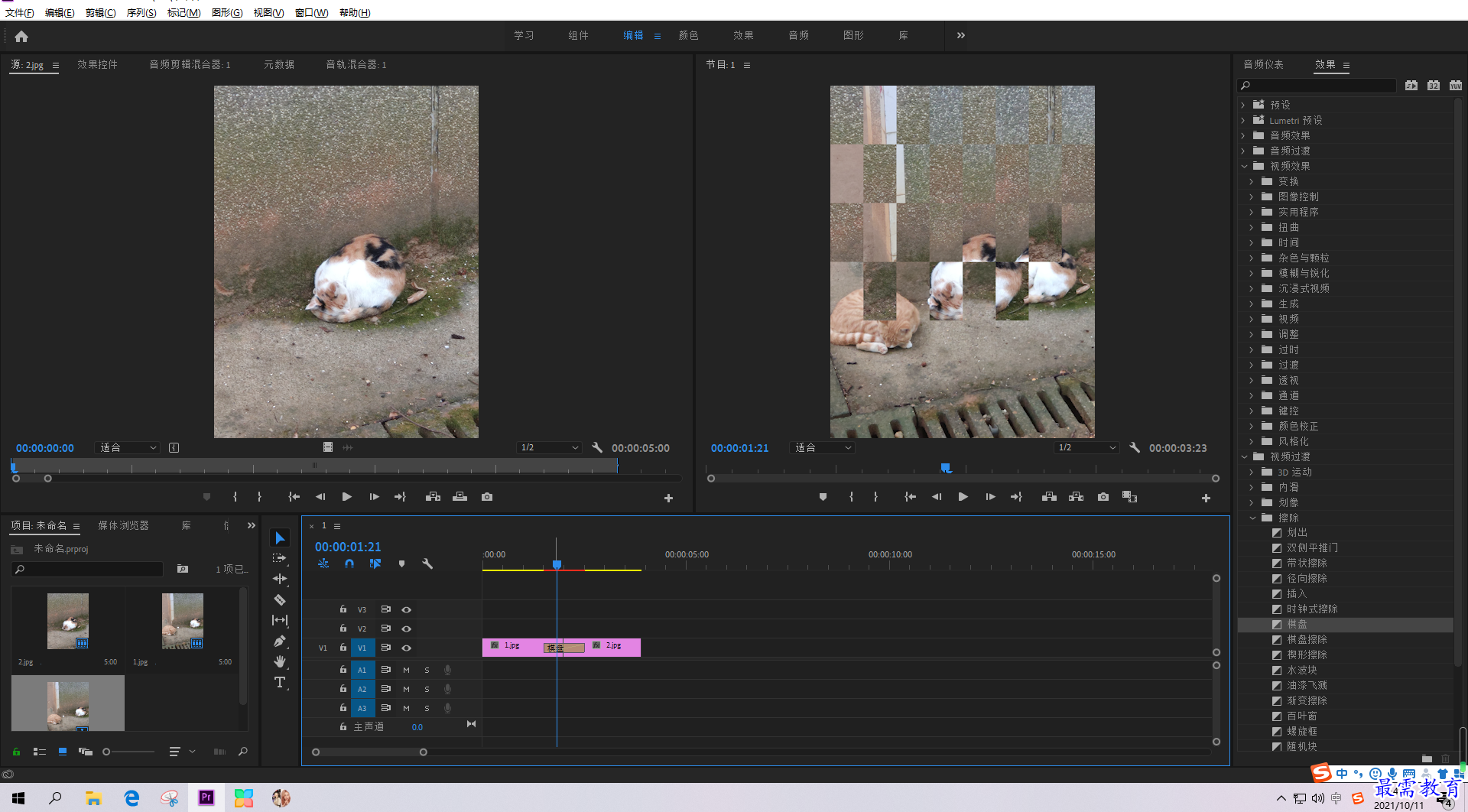Select the Selection tool arrow

point(280,538)
